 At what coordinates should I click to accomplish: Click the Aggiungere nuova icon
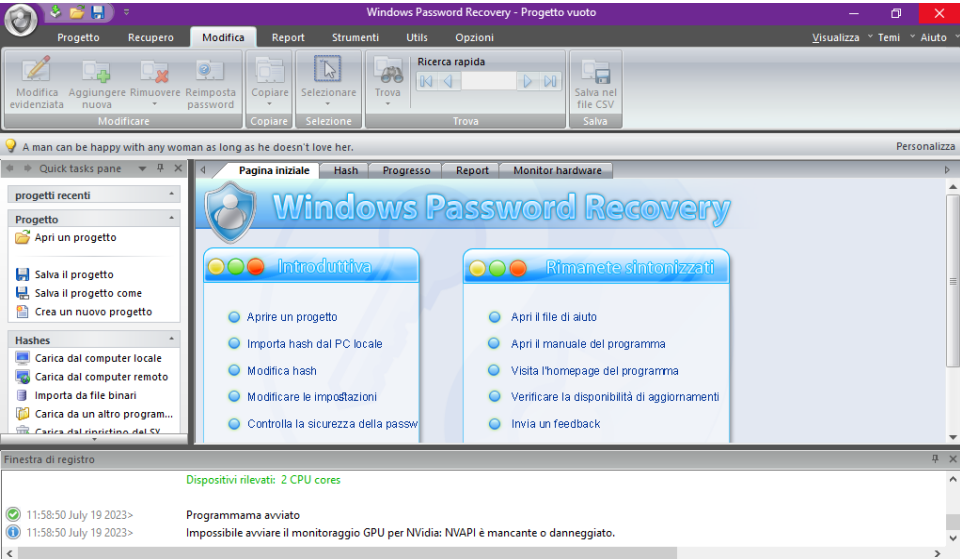click(97, 71)
